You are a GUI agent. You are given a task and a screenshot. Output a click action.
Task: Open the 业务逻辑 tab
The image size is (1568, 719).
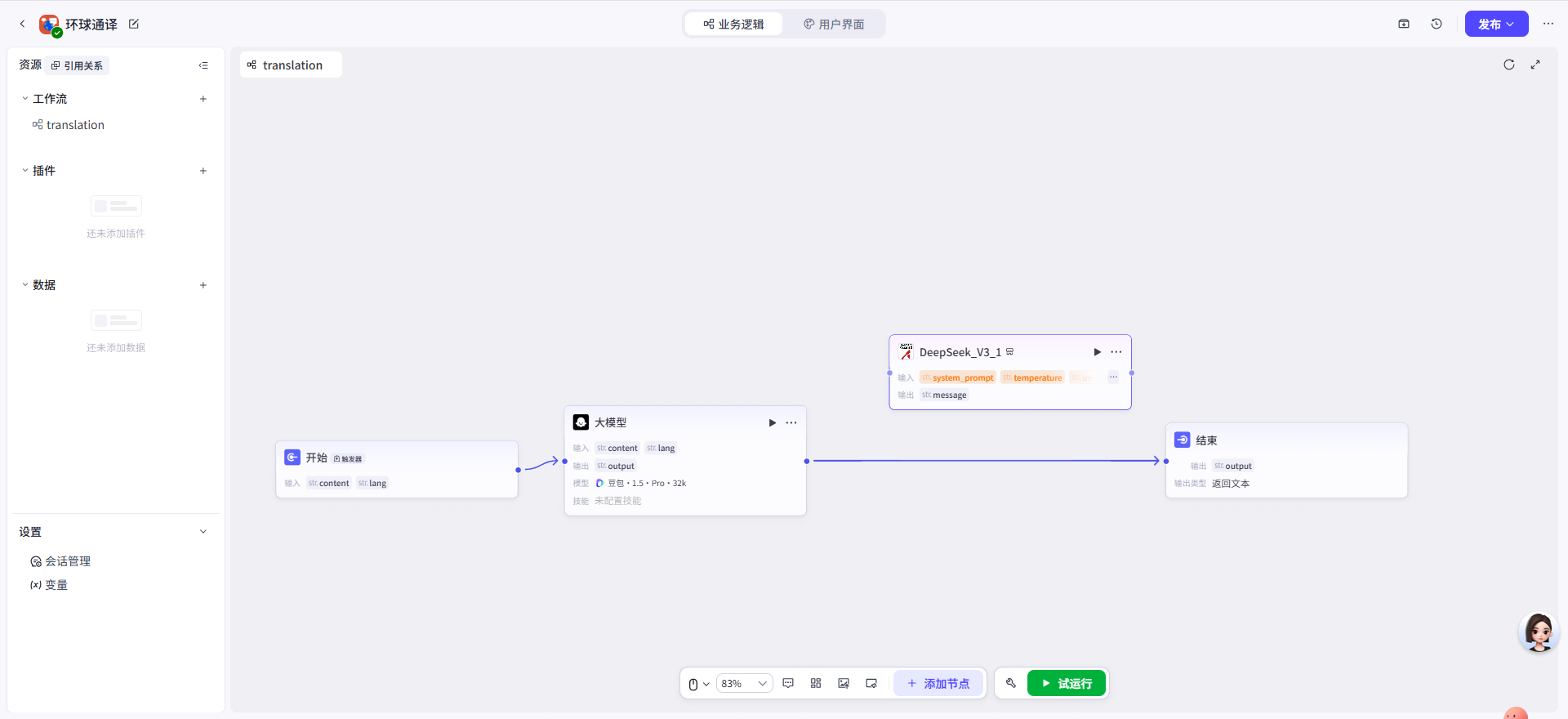(x=733, y=25)
